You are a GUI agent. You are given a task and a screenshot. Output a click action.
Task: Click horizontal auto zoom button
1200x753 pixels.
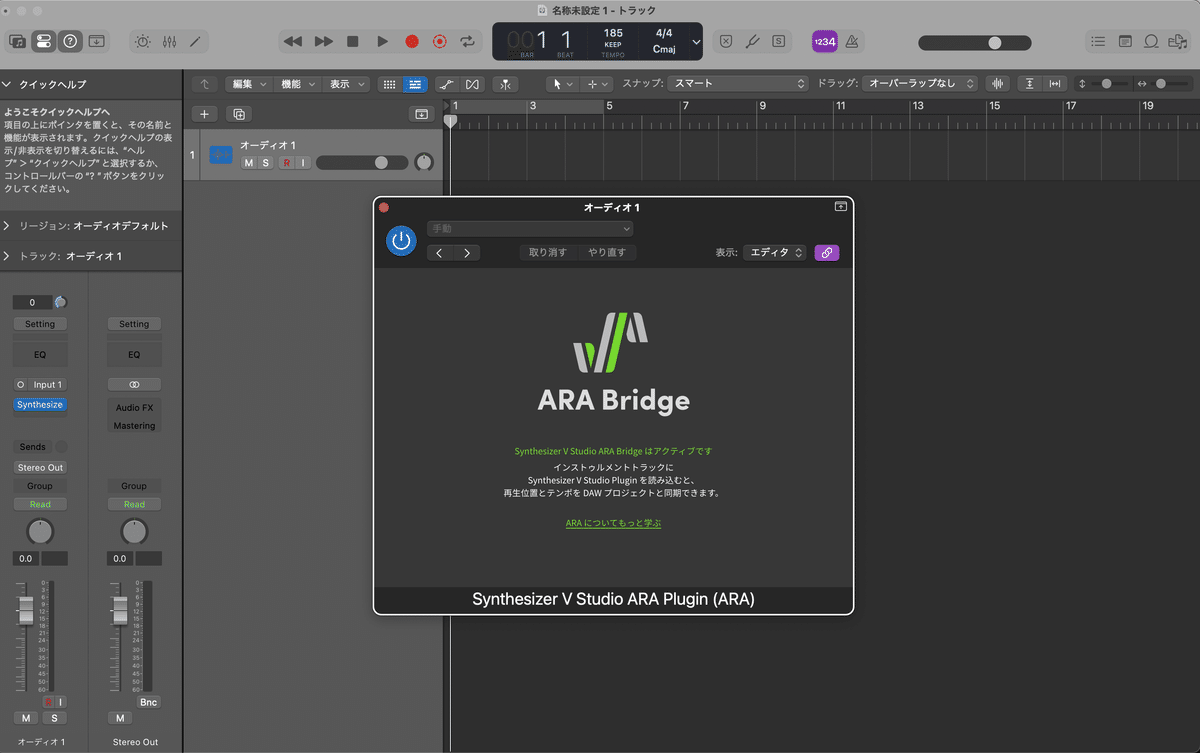(1055, 84)
